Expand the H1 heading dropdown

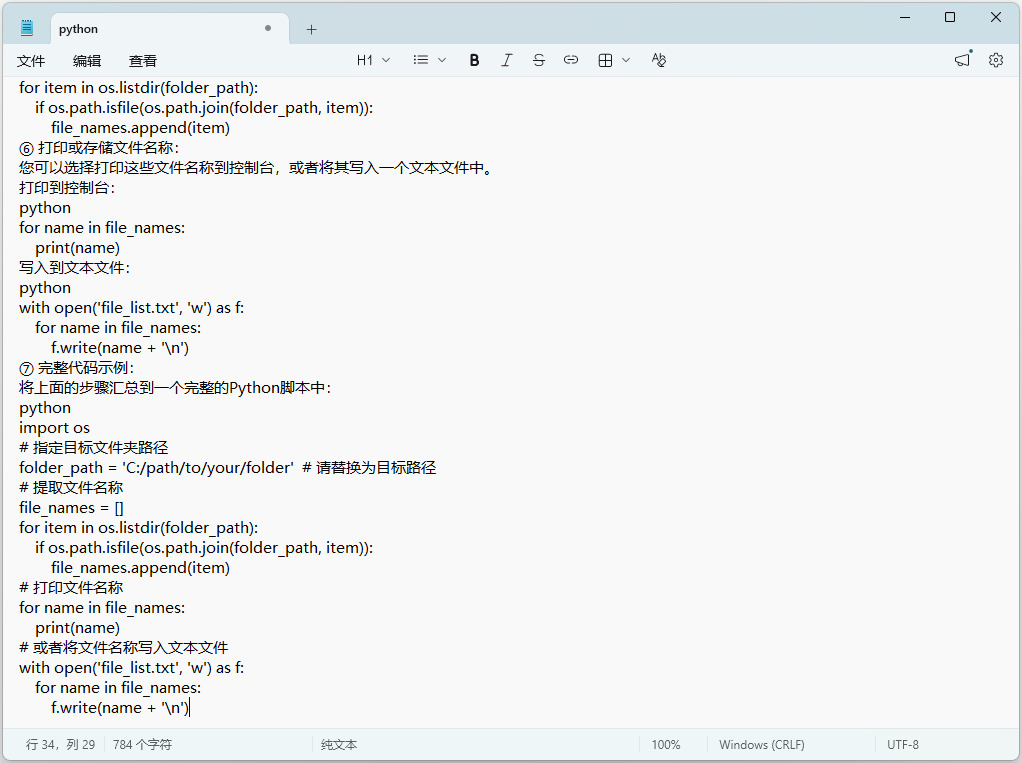point(373,61)
